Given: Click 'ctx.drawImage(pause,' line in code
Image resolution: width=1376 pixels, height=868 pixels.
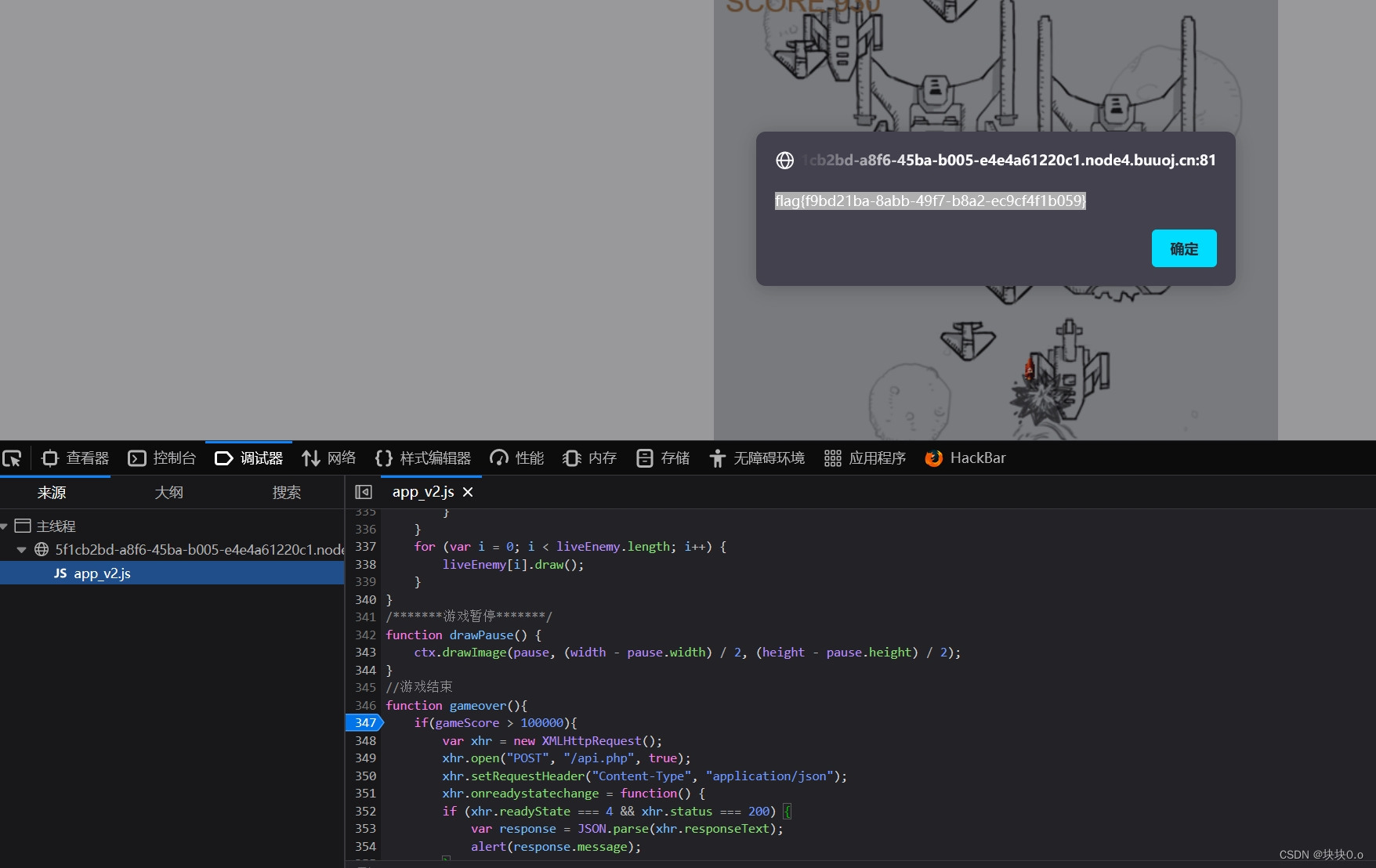Looking at the screenshot, I should click(x=687, y=652).
